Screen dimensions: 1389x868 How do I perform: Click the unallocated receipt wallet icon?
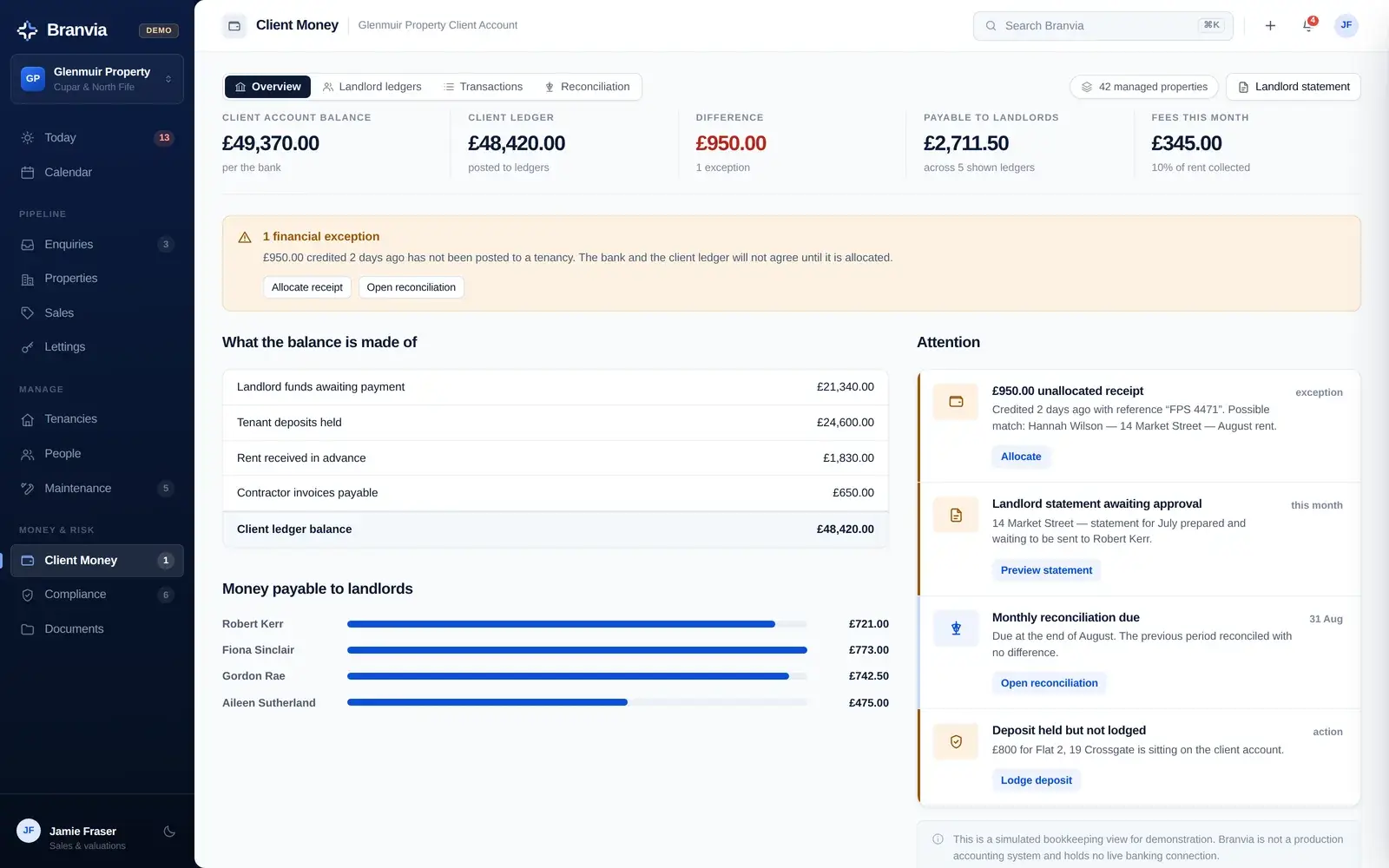pos(956,402)
